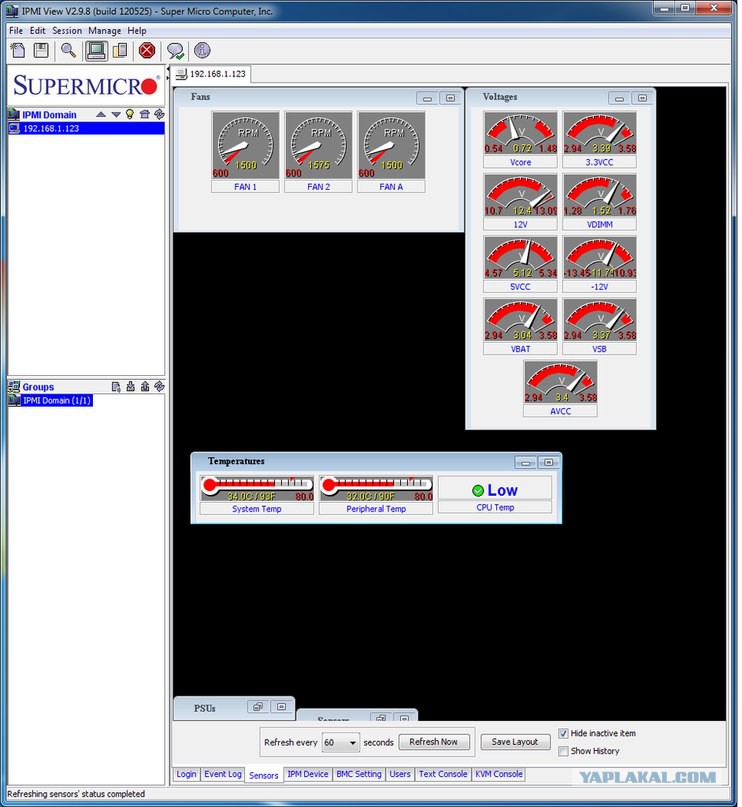Viewport: 742px width, 807px height.
Task: Click the VBAT voltage gauge
Action: click(x=520, y=320)
